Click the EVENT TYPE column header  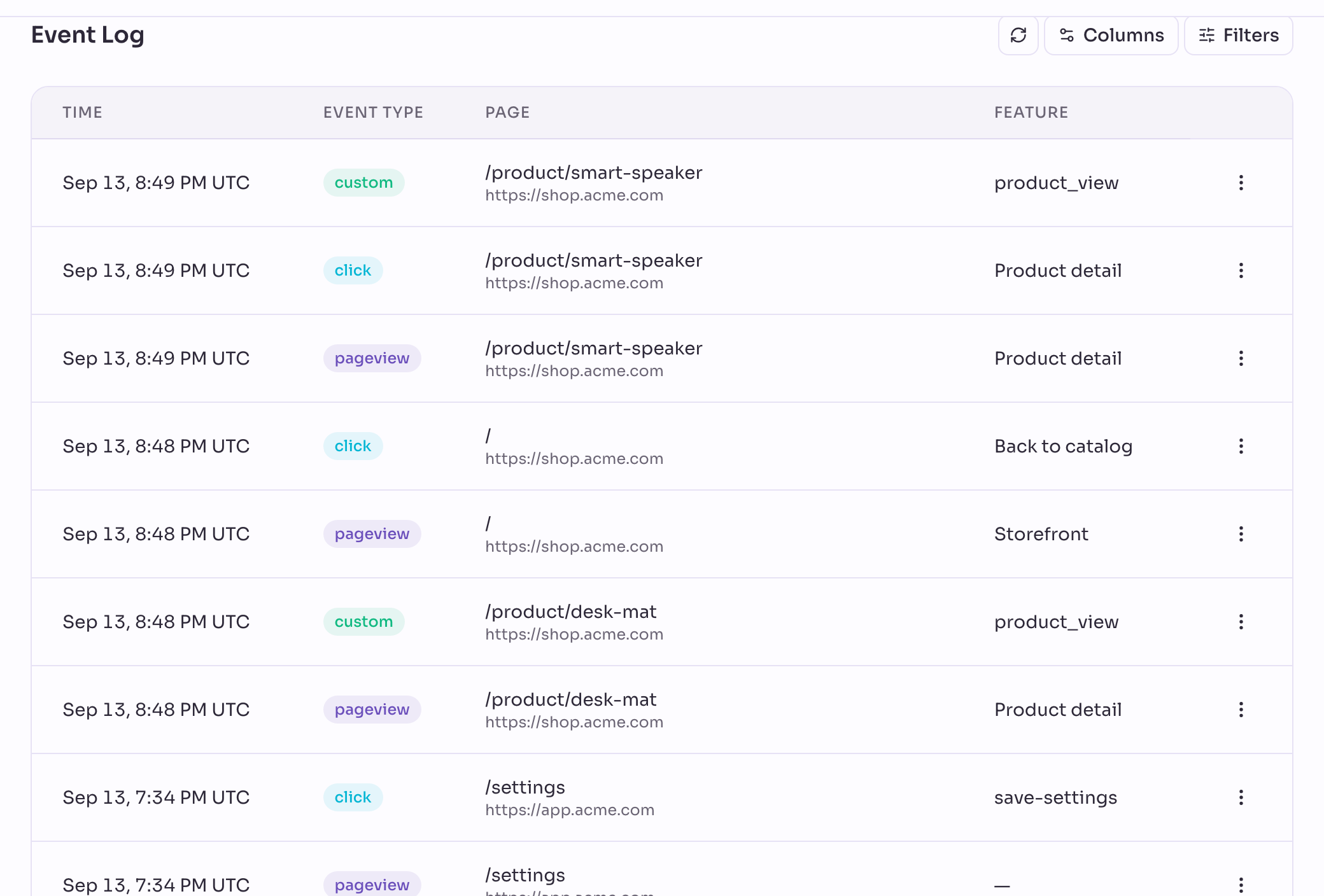tap(373, 113)
